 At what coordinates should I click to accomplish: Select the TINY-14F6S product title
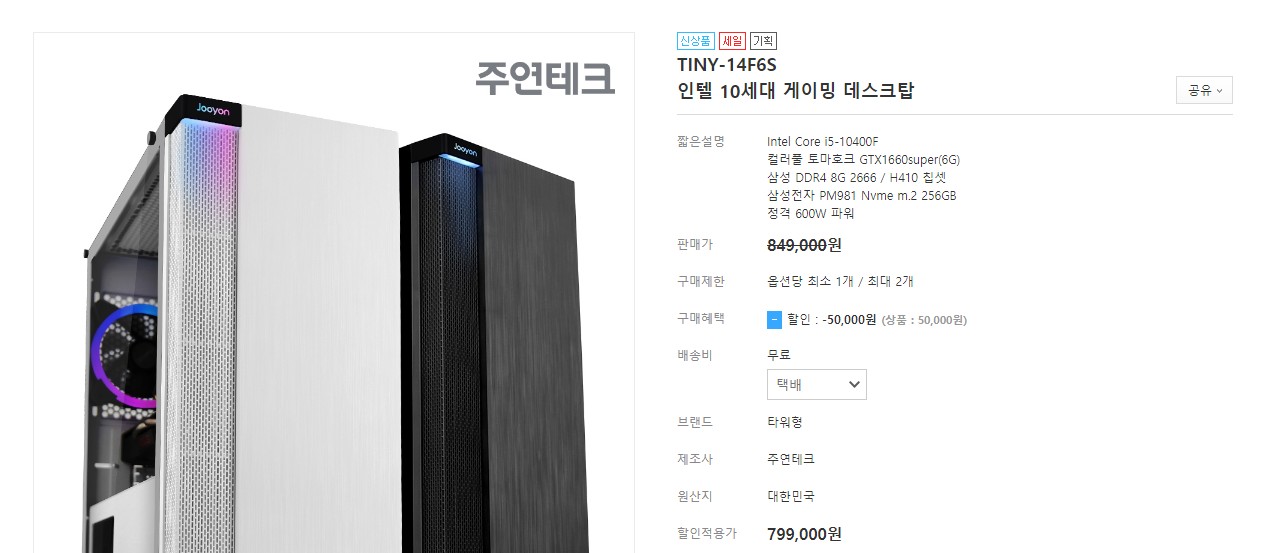726,65
